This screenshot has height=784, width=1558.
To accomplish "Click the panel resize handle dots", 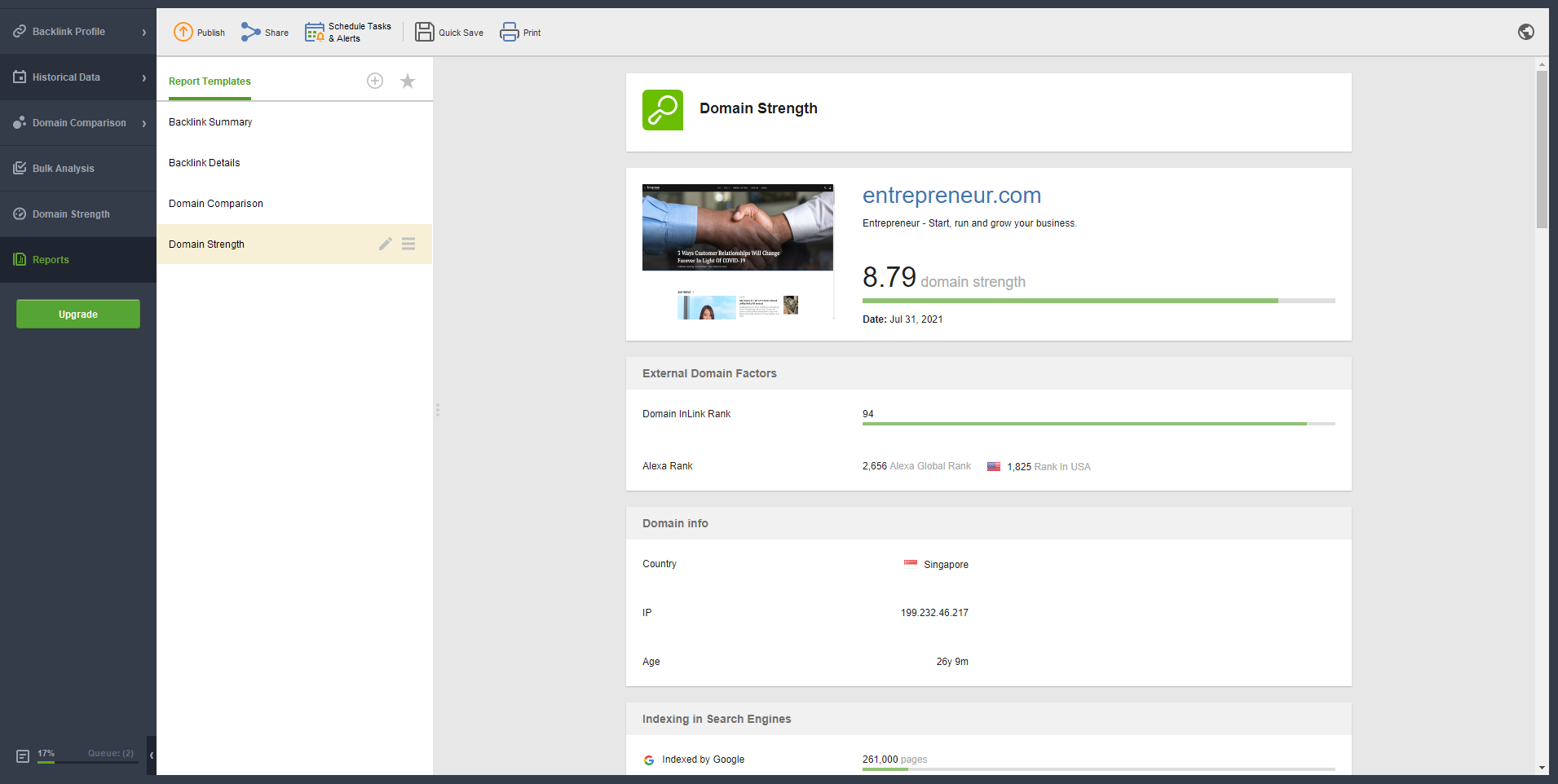I will [x=438, y=410].
